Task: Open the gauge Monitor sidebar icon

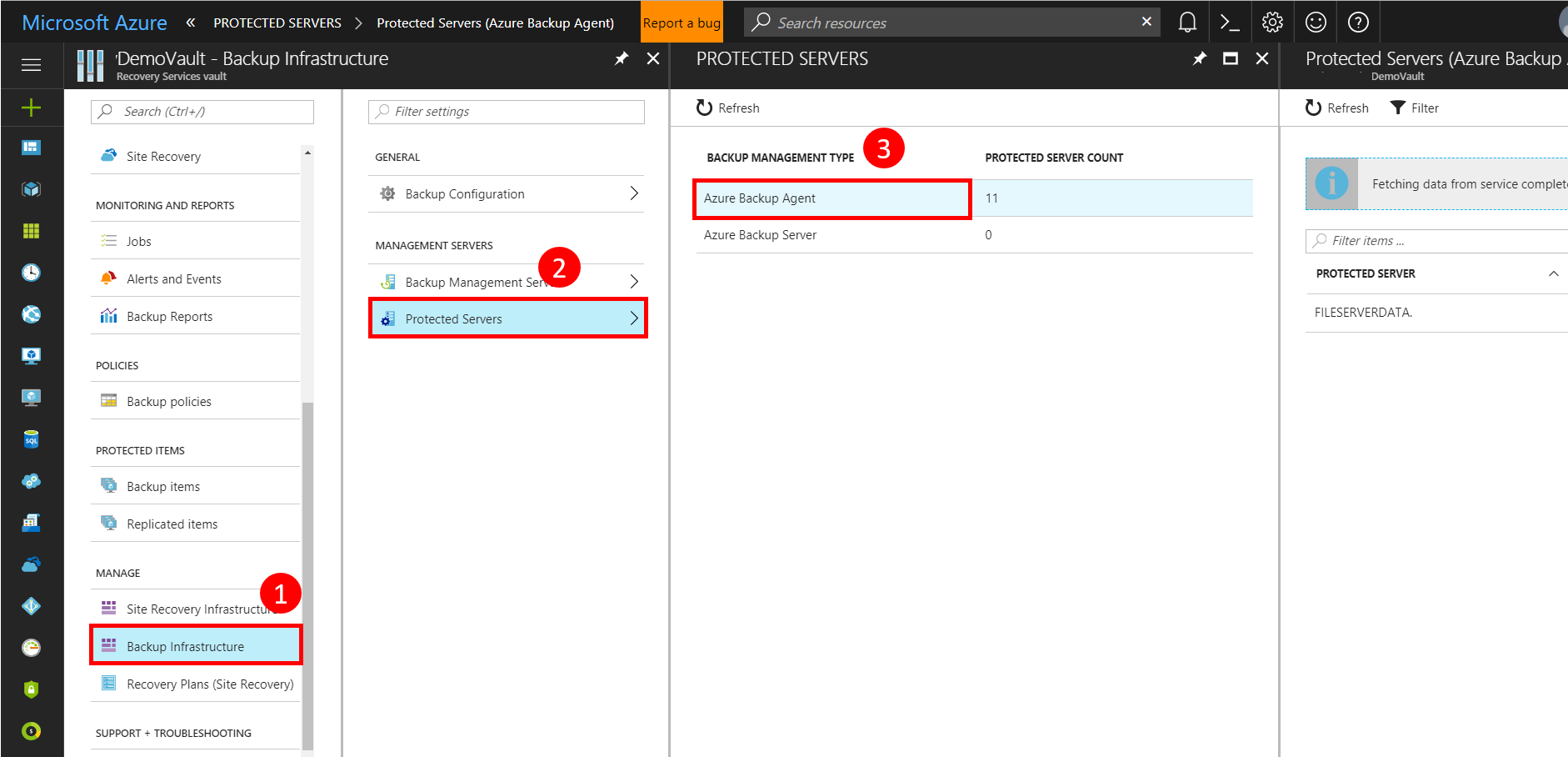Action: coord(31,648)
